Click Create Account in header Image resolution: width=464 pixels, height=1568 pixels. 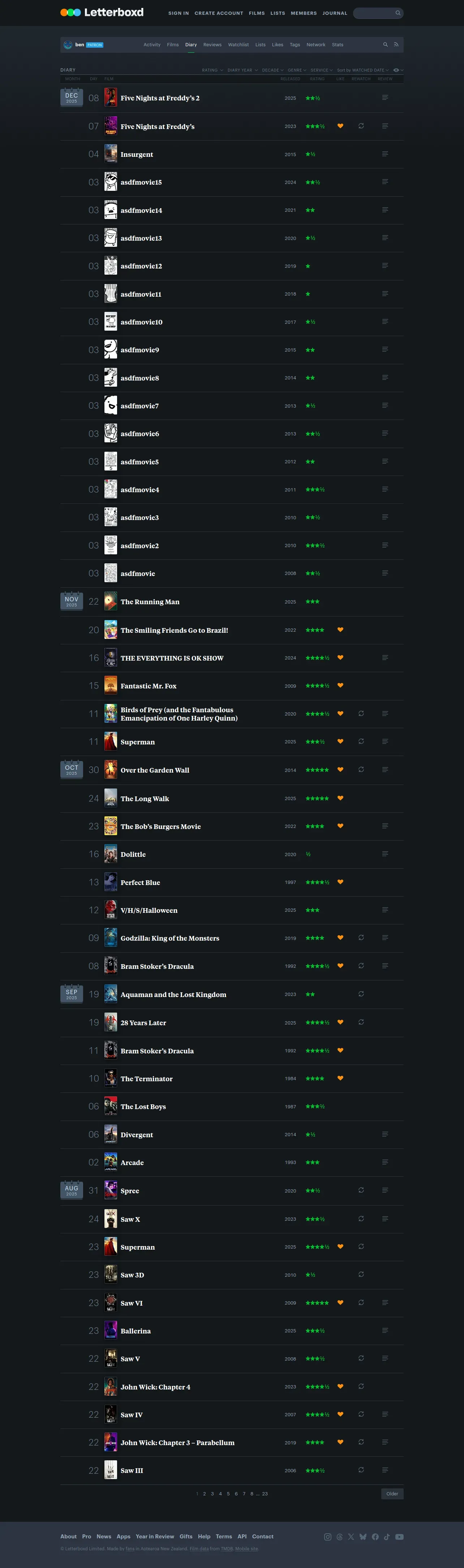219,13
